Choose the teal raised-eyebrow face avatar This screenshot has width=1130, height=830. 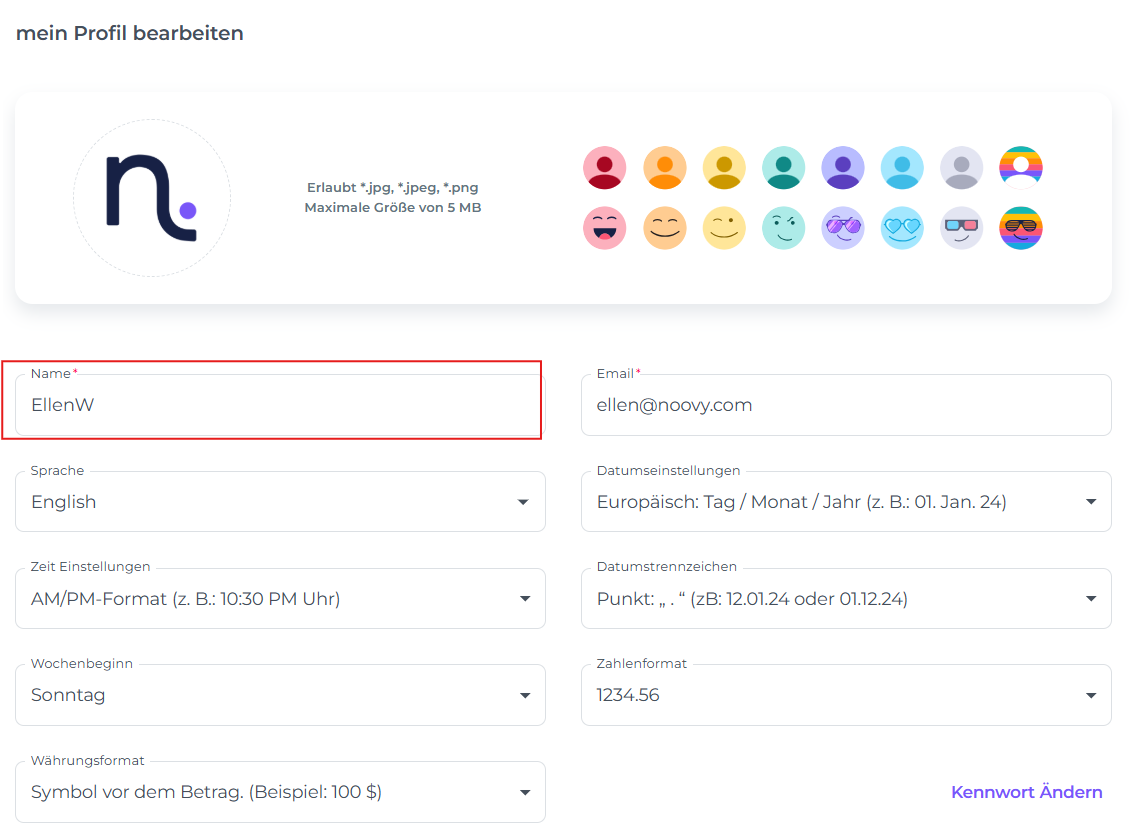tap(783, 229)
